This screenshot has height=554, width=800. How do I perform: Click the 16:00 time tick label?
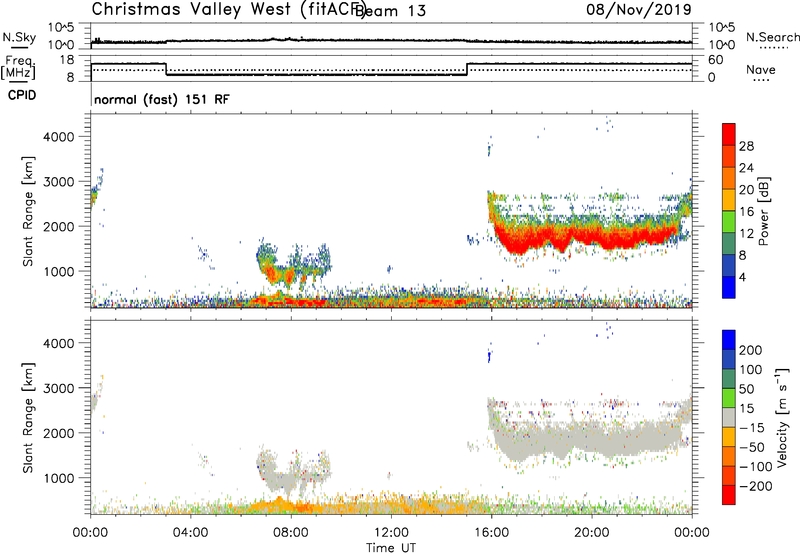(x=491, y=533)
